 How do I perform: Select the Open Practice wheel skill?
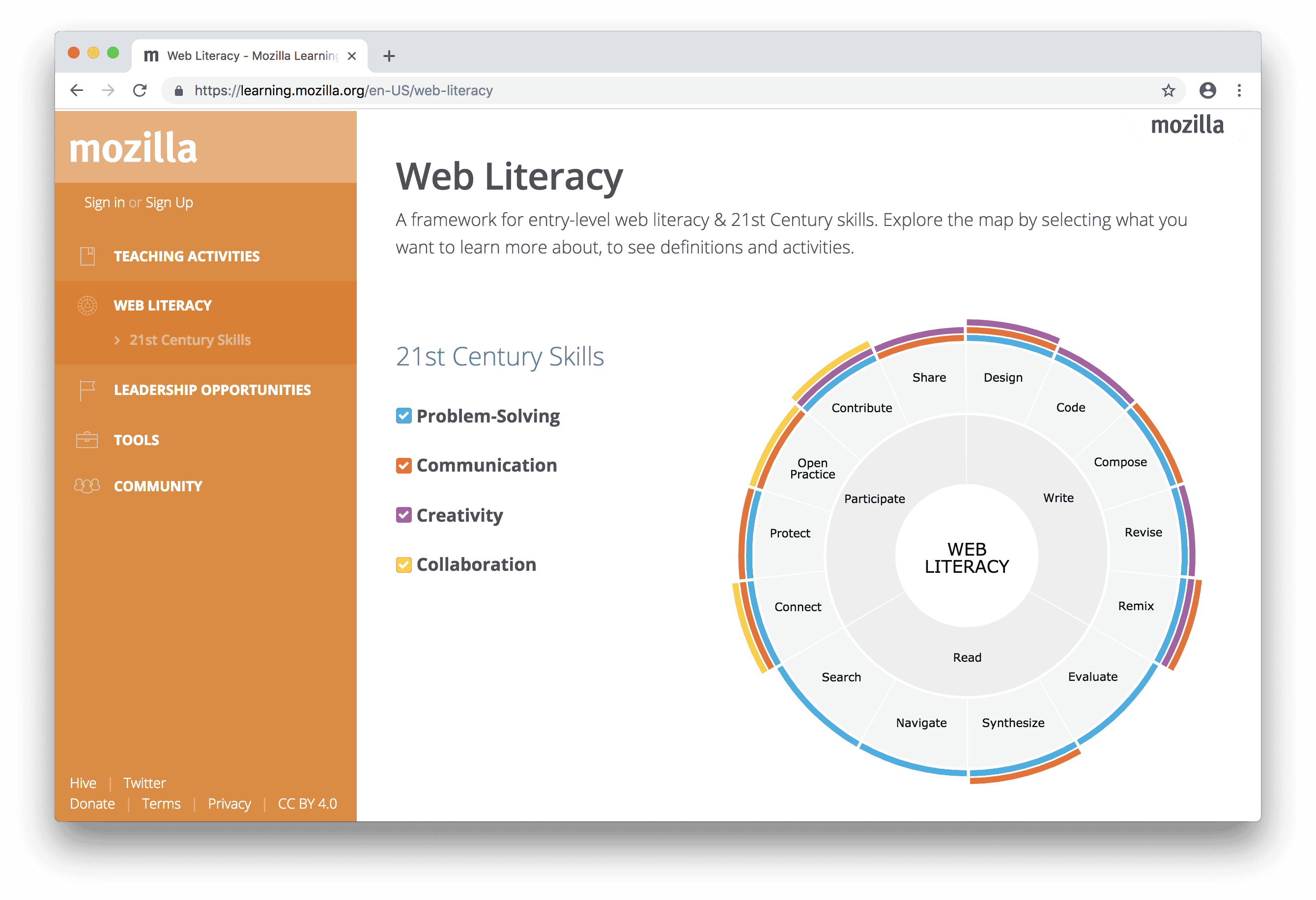(x=813, y=469)
